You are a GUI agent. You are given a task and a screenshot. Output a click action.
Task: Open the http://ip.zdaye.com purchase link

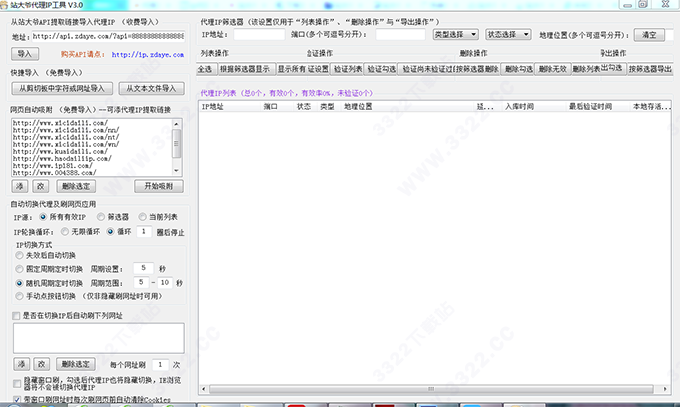147,55
